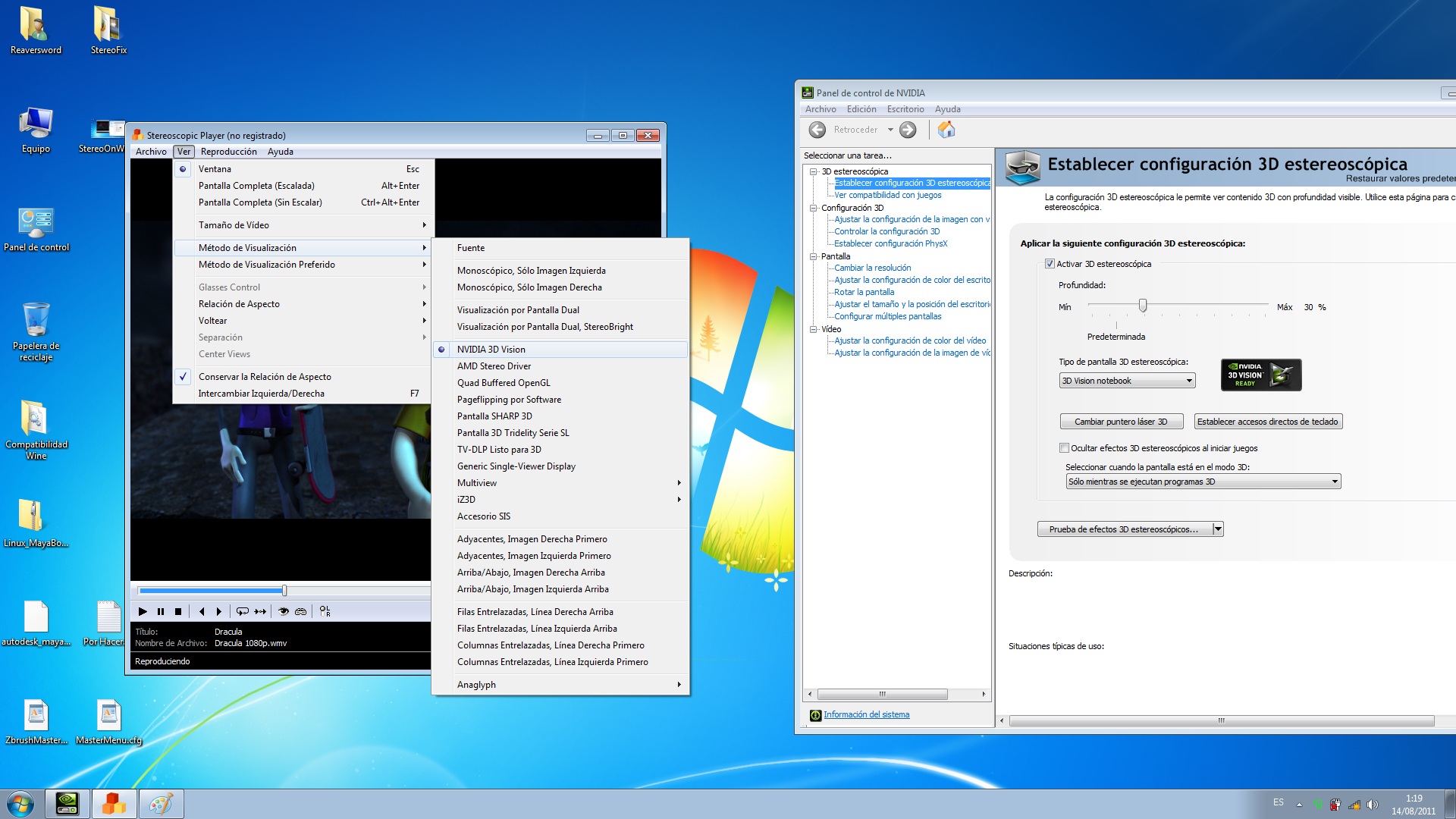The height and width of the screenshot is (819, 1456).
Task: Choose Intercambiar Izquierda/Derecha menu entry
Action: click(303, 394)
